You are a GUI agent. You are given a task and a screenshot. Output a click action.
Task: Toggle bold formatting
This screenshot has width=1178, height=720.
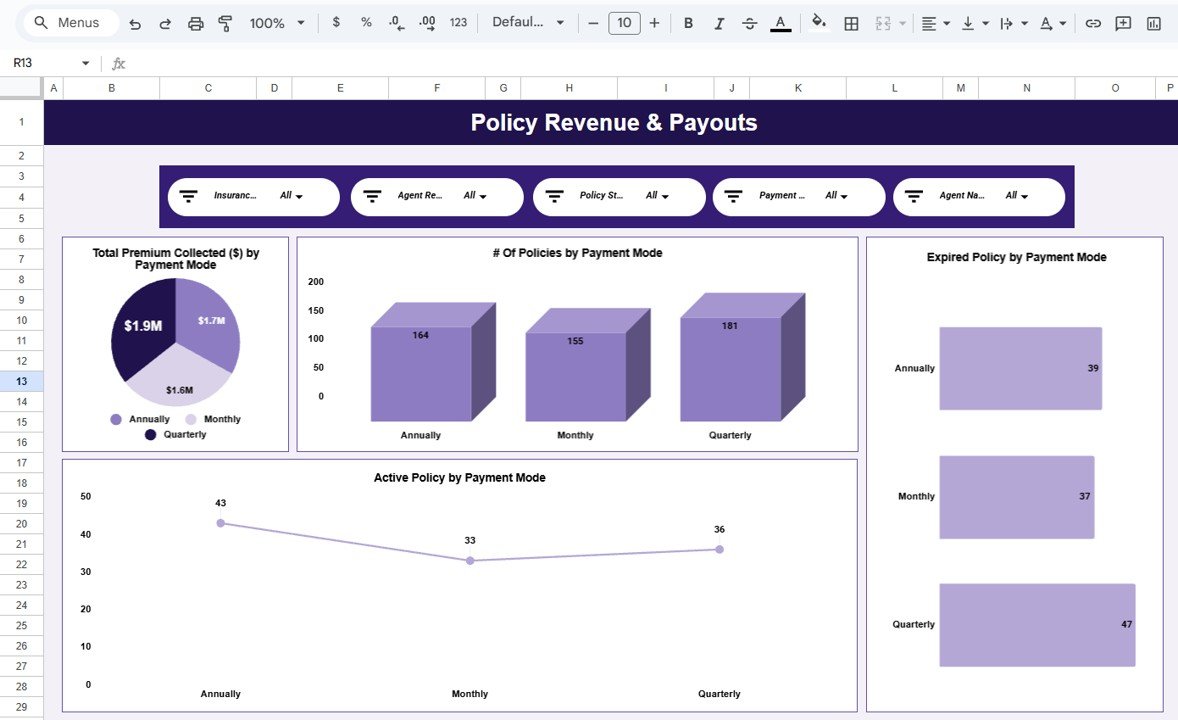click(x=689, y=22)
